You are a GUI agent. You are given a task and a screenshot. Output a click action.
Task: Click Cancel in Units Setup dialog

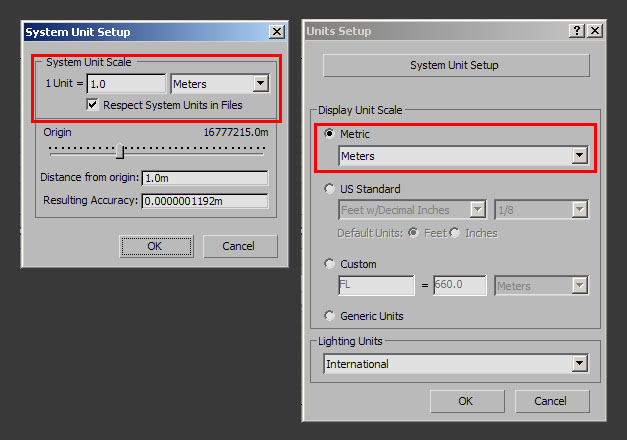pos(551,401)
